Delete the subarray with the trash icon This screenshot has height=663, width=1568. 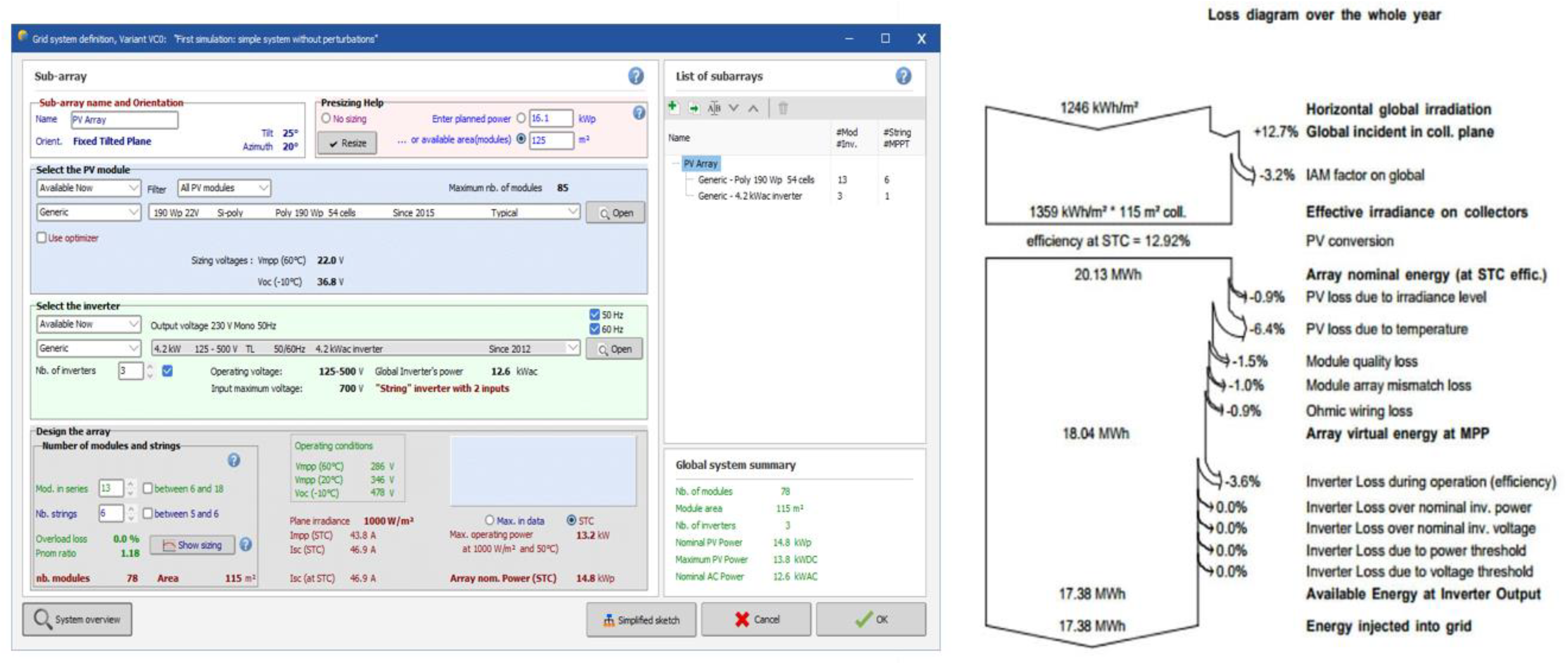point(783,108)
